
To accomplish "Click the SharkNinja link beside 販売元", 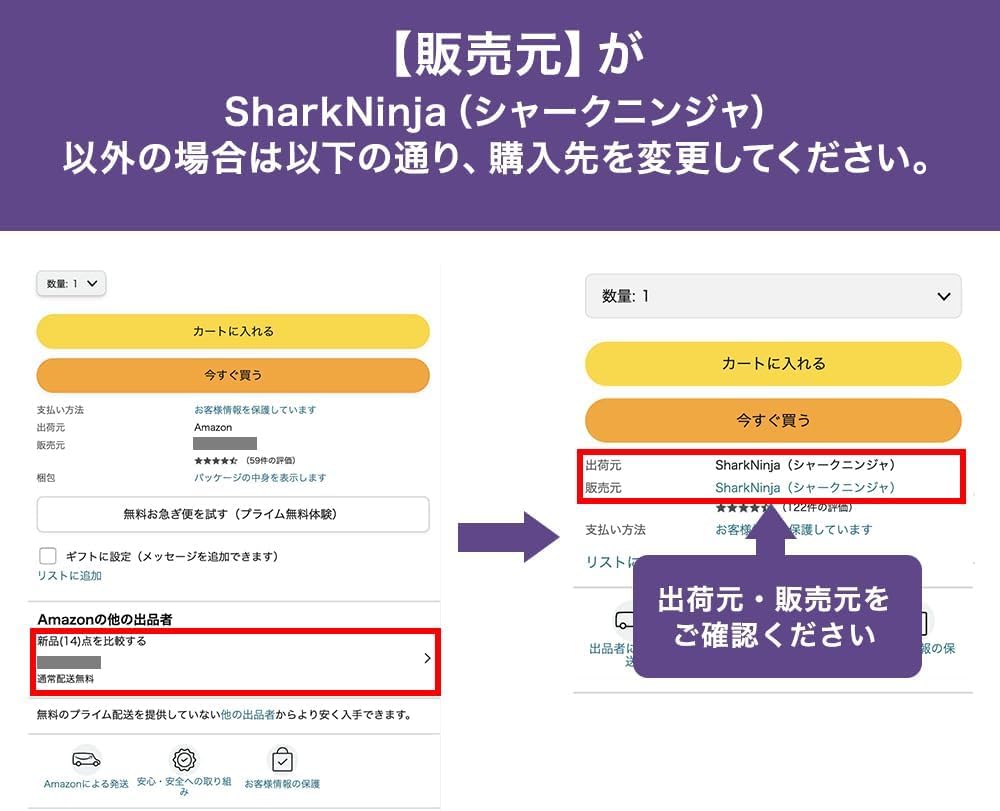I will click(x=805, y=488).
